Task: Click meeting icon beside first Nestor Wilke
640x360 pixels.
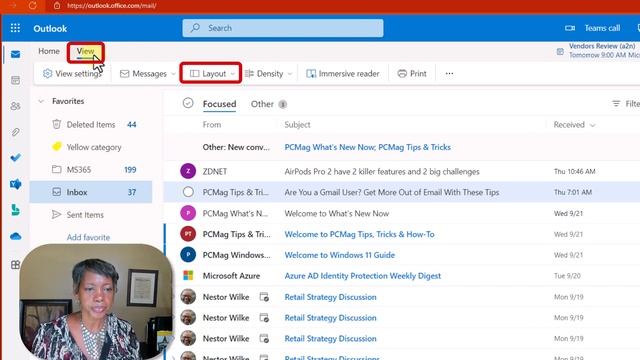Action: coord(264,297)
